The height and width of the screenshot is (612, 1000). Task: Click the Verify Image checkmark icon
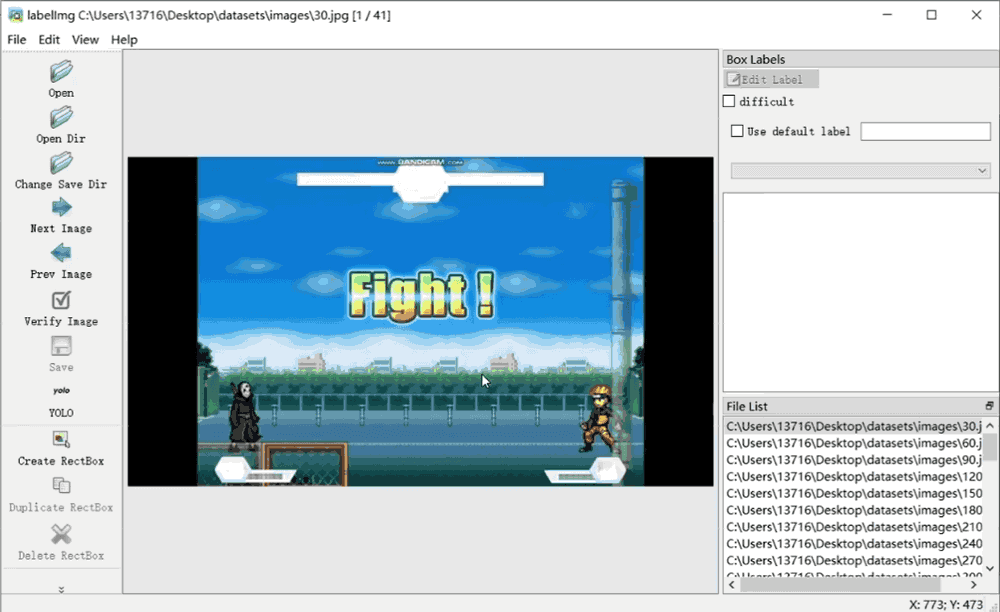click(61, 300)
